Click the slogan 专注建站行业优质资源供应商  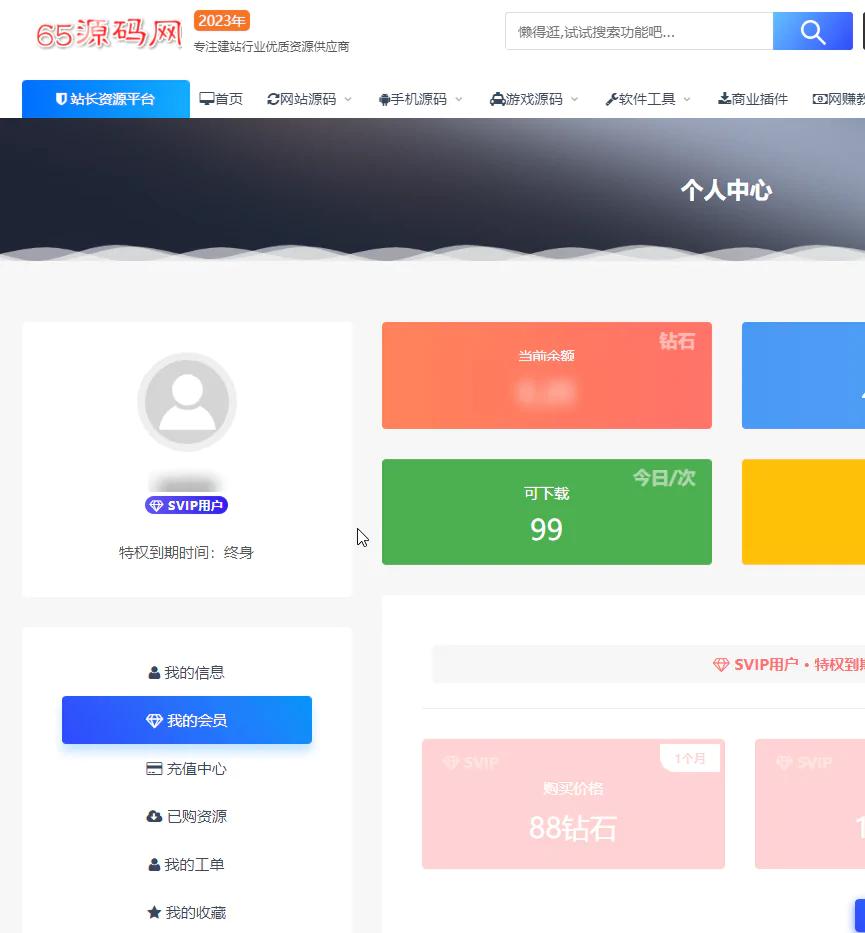(x=271, y=46)
